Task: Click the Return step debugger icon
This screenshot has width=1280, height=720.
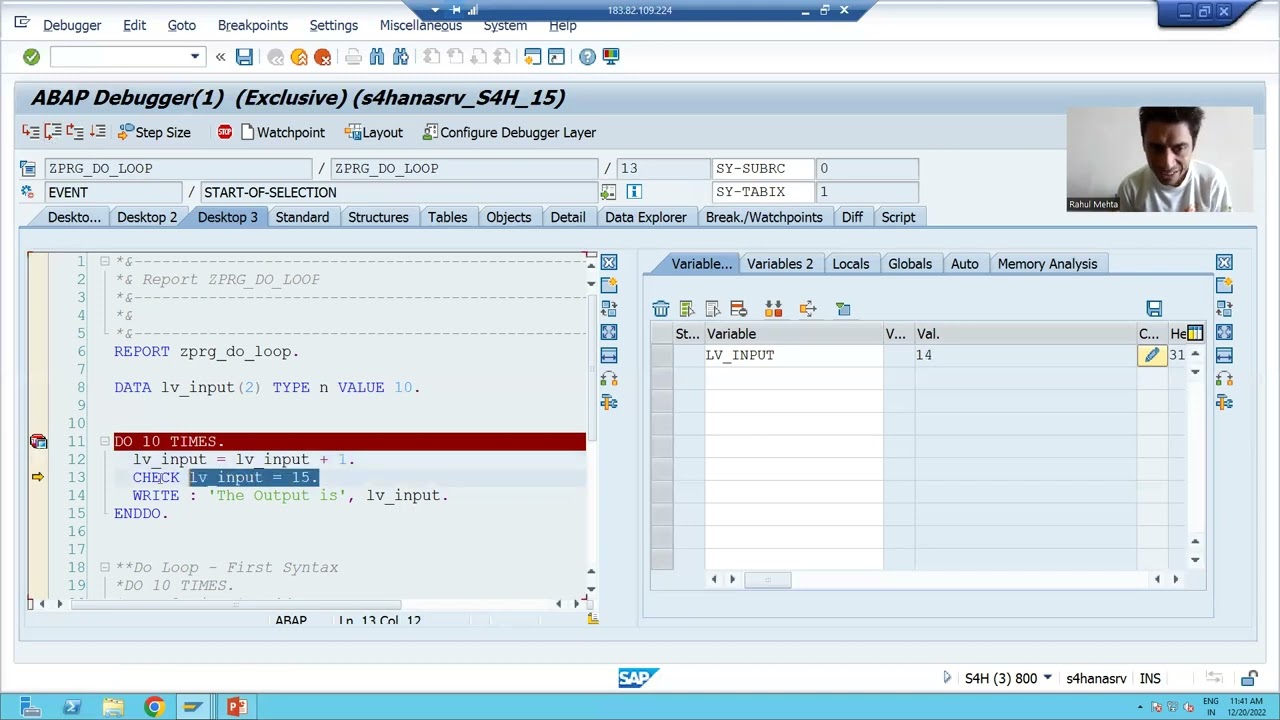Action: (75, 132)
